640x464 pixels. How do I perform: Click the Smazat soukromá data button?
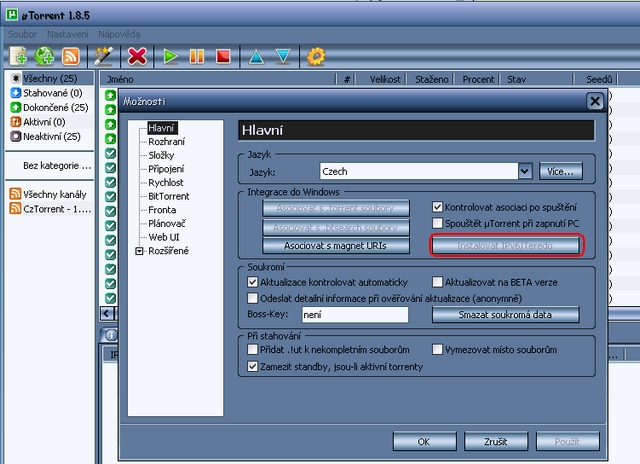coord(505,315)
